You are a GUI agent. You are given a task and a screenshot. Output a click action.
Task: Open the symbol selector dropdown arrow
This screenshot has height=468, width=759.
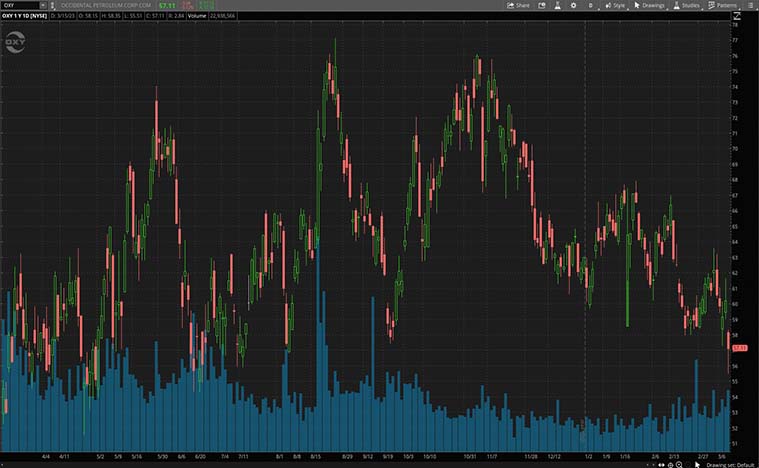coord(43,5)
